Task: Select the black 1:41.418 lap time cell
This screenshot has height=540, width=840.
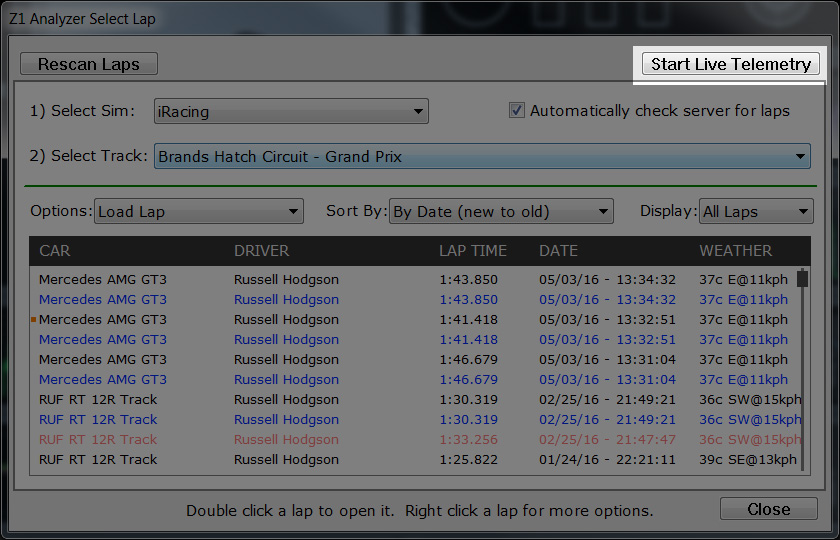Action: pyautogui.click(x=469, y=320)
